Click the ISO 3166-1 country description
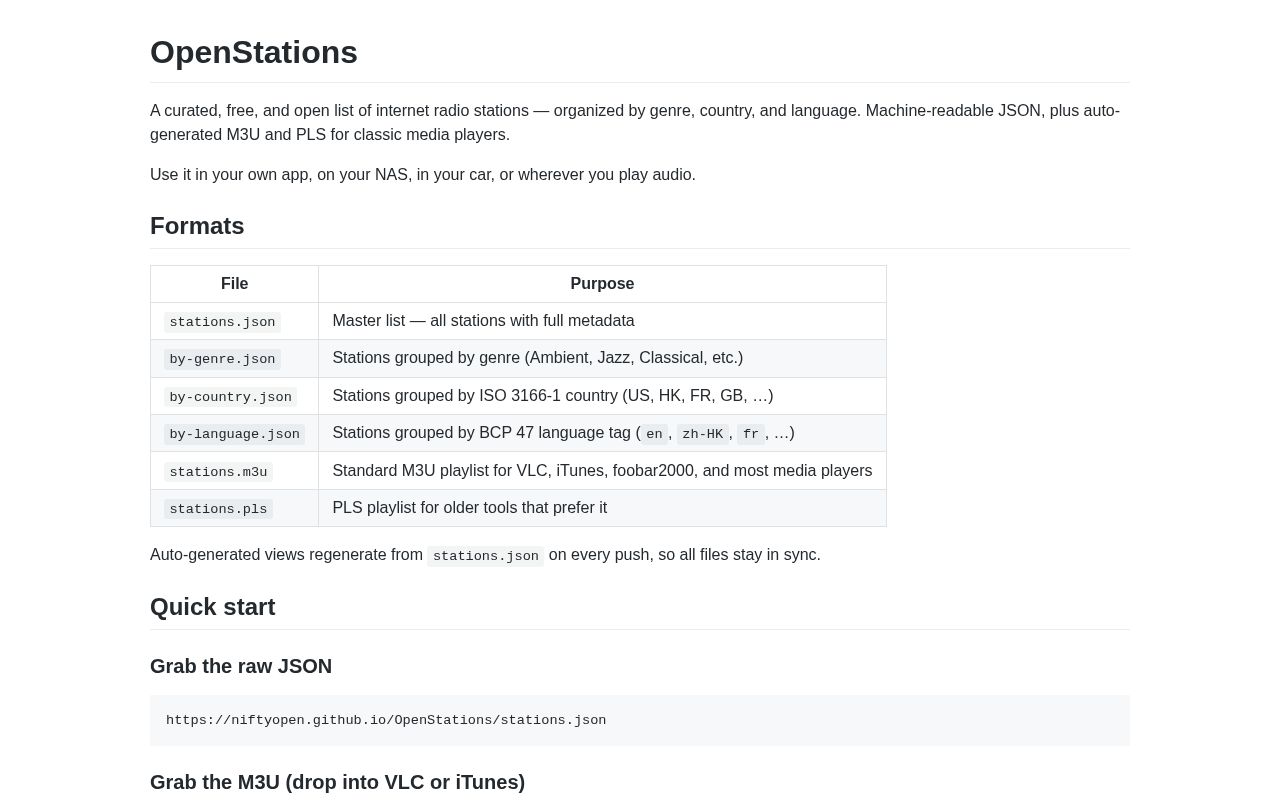The width and height of the screenshot is (1280, 800). 602,396
